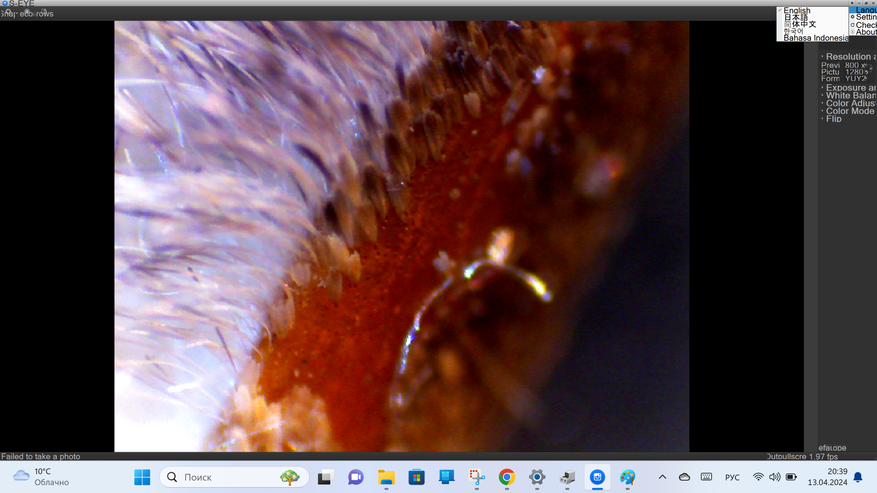Click the 'Failed to take a photo' status message

41,457
